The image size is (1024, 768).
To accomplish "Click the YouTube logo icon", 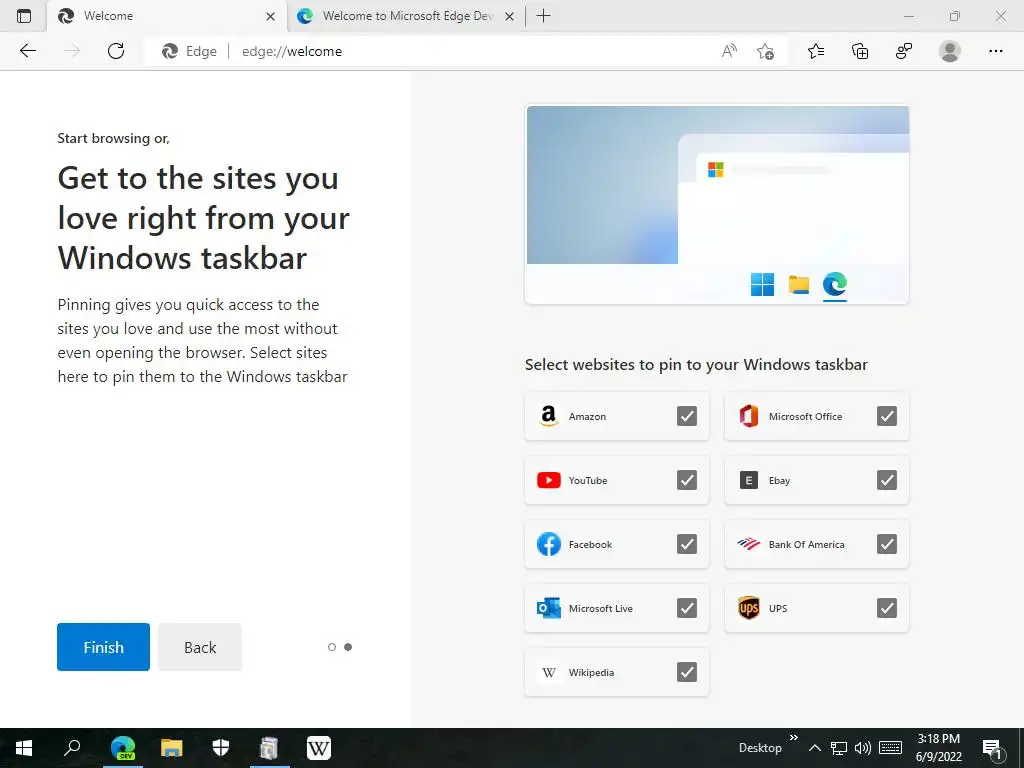I will [x=549, y=480].
